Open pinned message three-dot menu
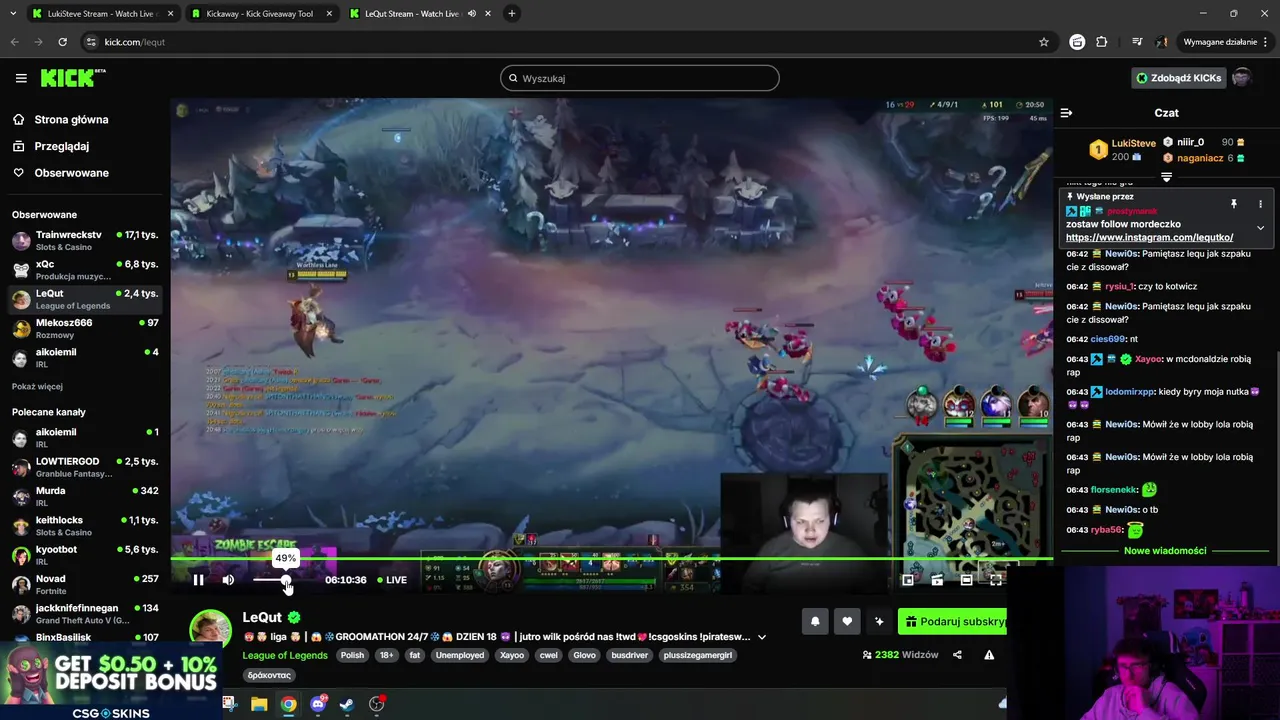The width and height of the screenshot is (1280, 720). (1260, 203)
